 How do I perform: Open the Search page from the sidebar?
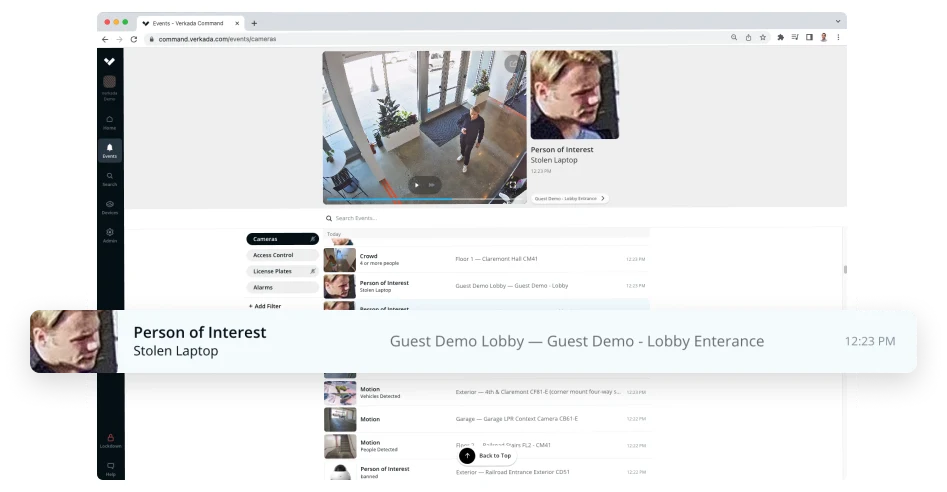click(x=109, y=179)
